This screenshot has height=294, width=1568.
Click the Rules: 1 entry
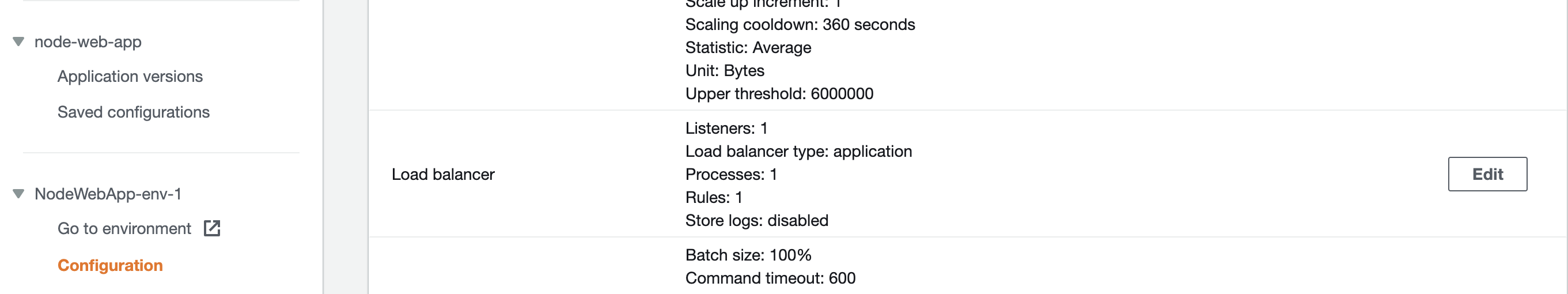(x=713, y=198)
